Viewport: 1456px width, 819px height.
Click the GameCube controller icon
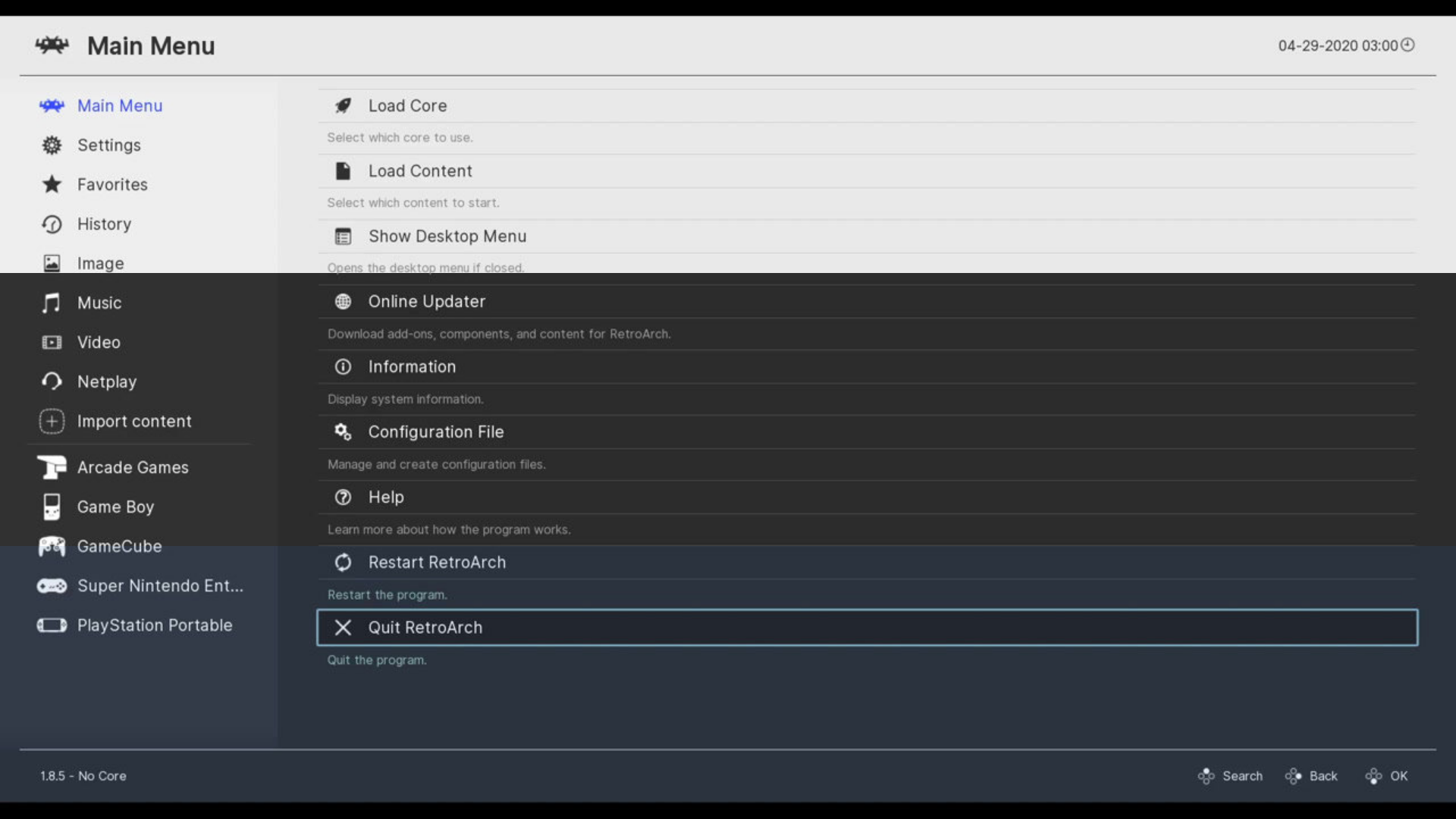click(x=52, y=546)
